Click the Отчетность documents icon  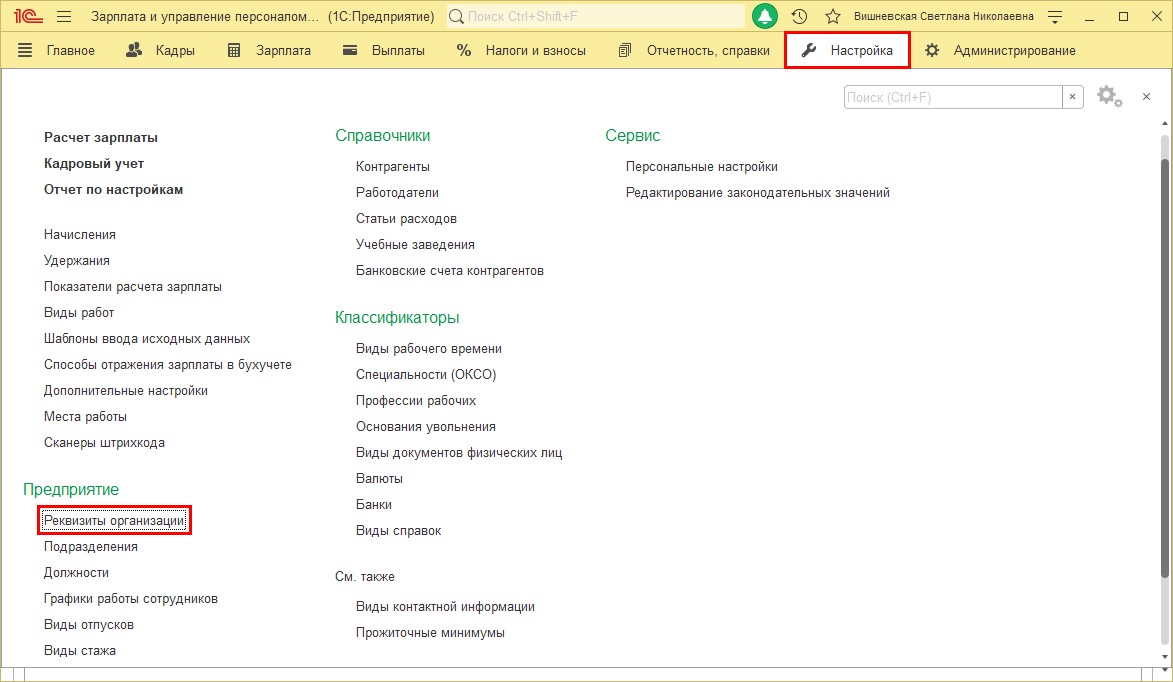coord(625,50)
